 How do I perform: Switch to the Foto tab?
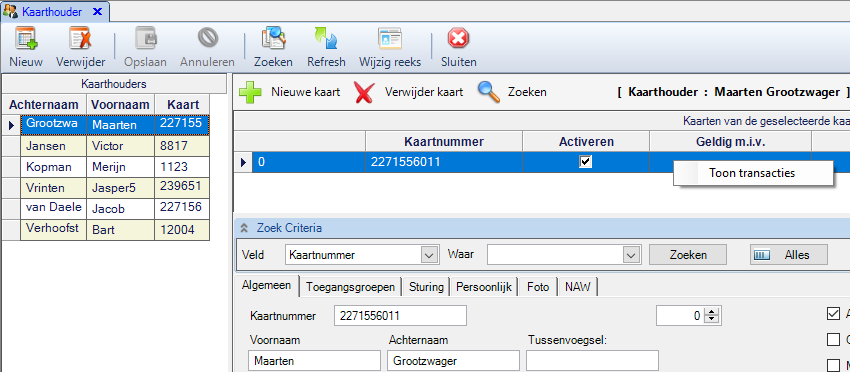pyautogui.click(x=538, y=287)
